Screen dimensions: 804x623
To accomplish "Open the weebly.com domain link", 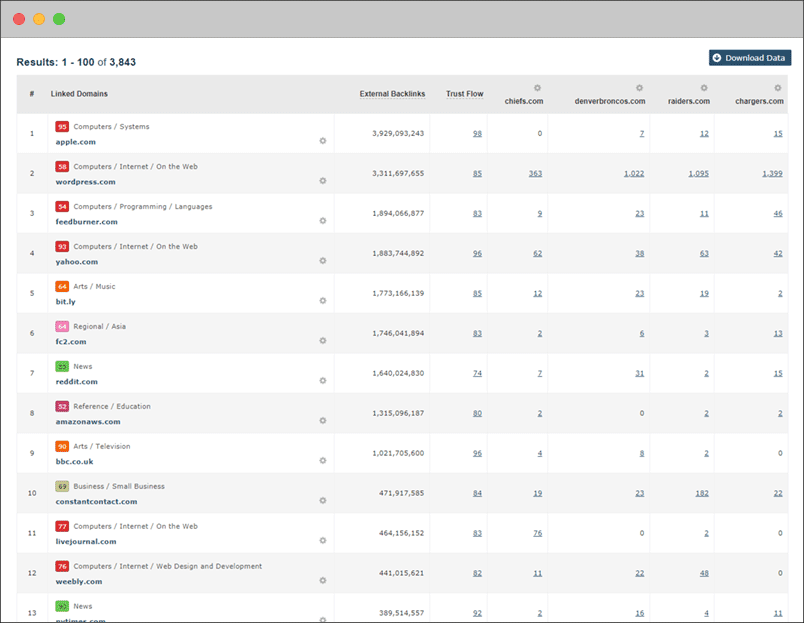I will point(78,582).
